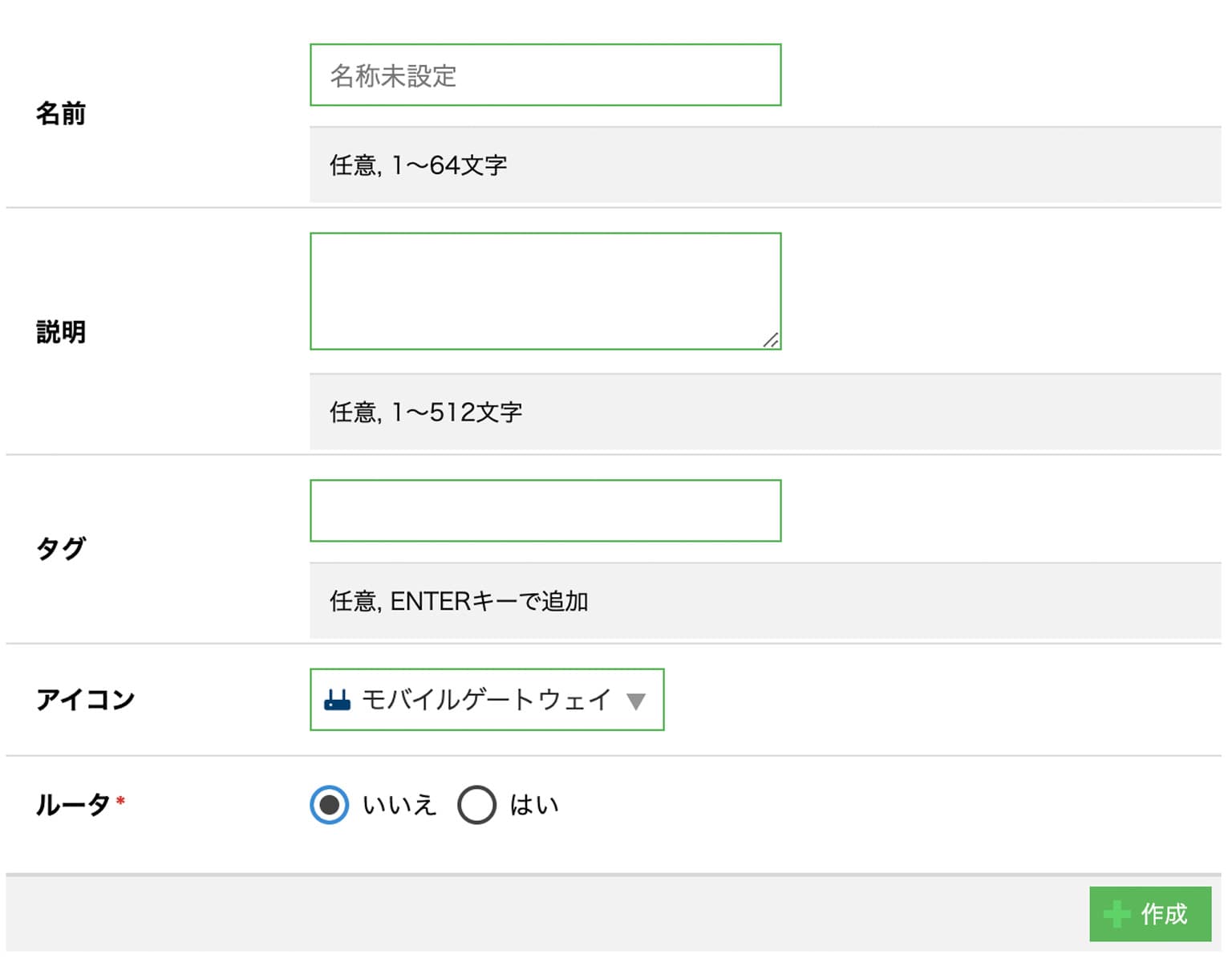
Task: Focus the 名前 field with 名称未設定 placeholder
Action: tap(545, 75)
